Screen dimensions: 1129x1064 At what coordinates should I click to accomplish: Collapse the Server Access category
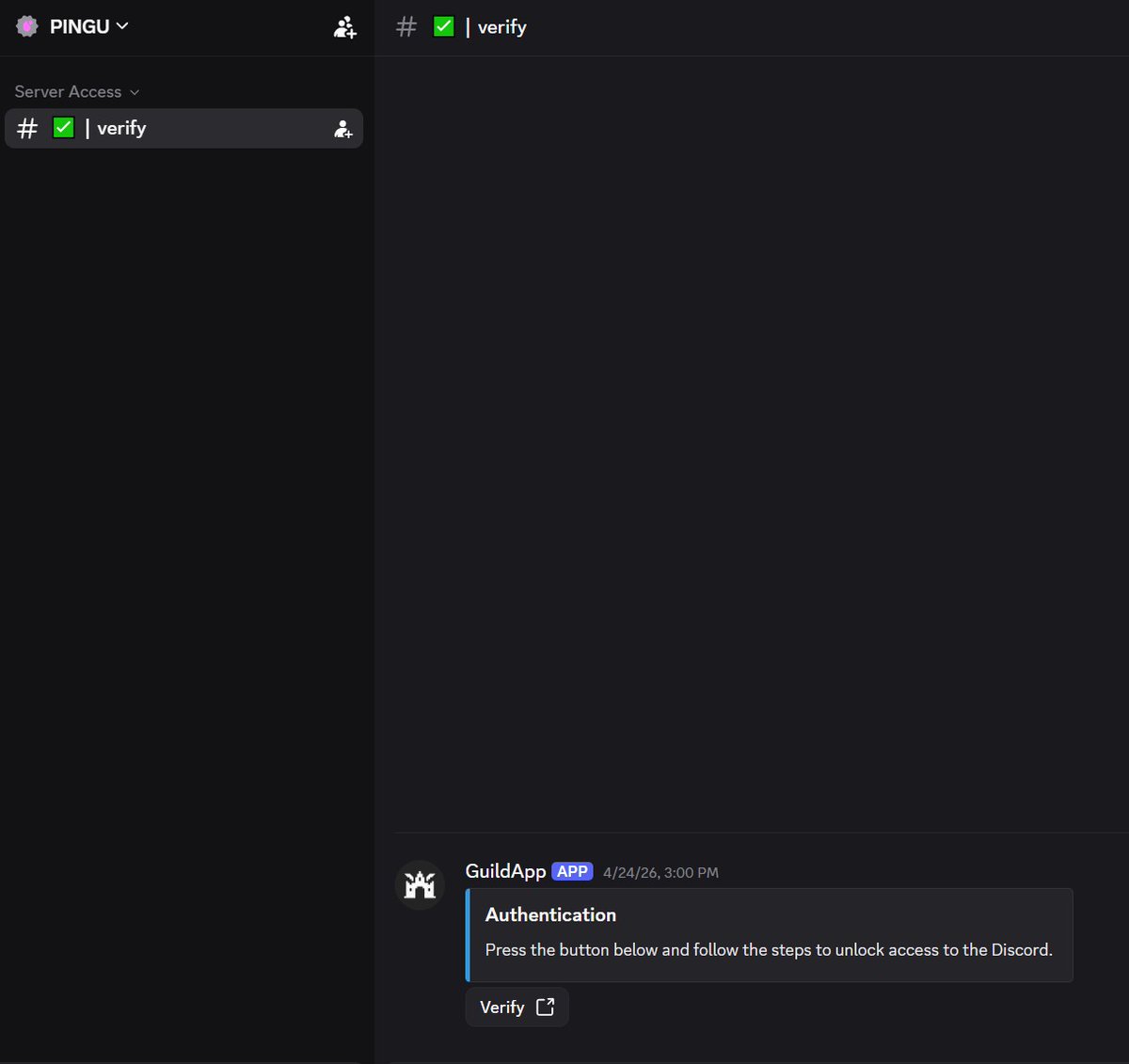[x=77, y=91]
